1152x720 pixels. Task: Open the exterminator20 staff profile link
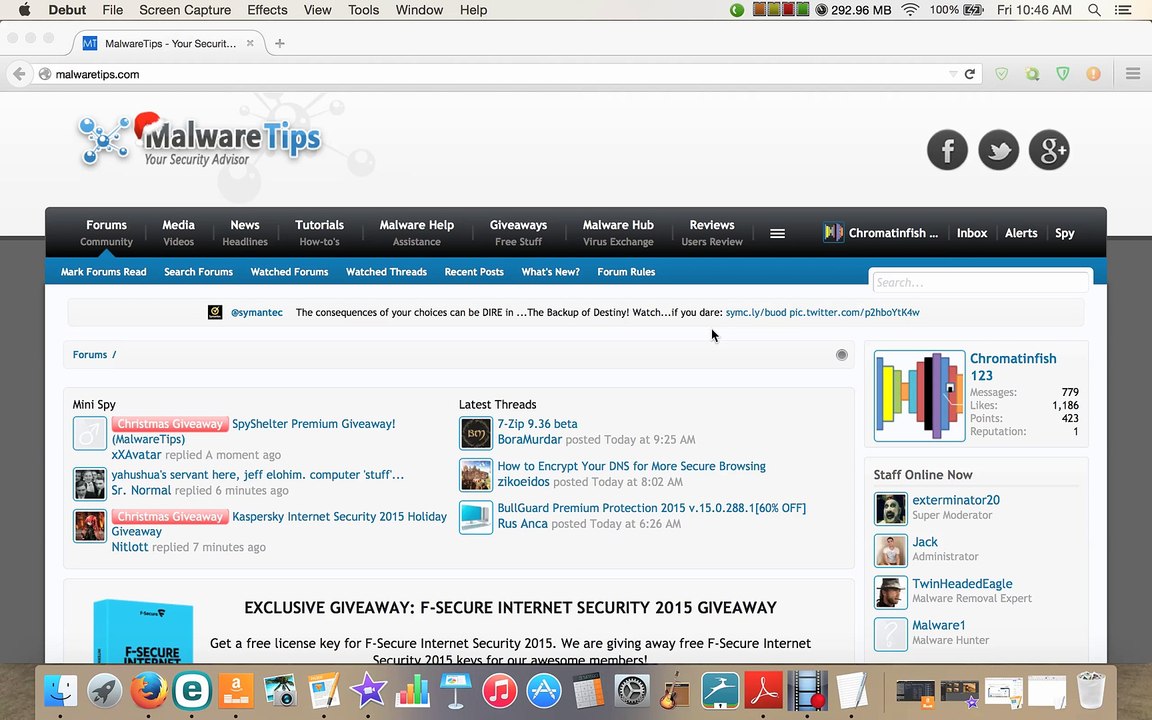tap(956, 500)
